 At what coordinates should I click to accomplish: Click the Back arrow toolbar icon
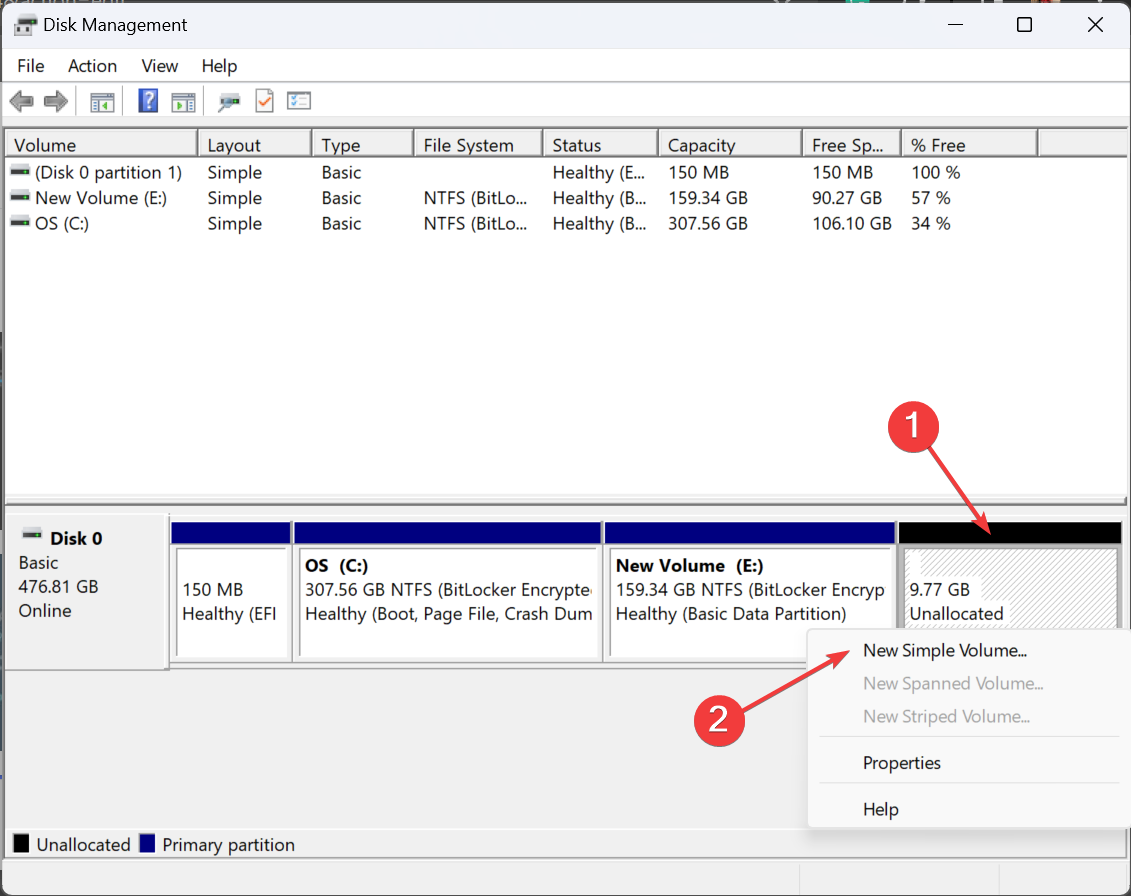22,101
